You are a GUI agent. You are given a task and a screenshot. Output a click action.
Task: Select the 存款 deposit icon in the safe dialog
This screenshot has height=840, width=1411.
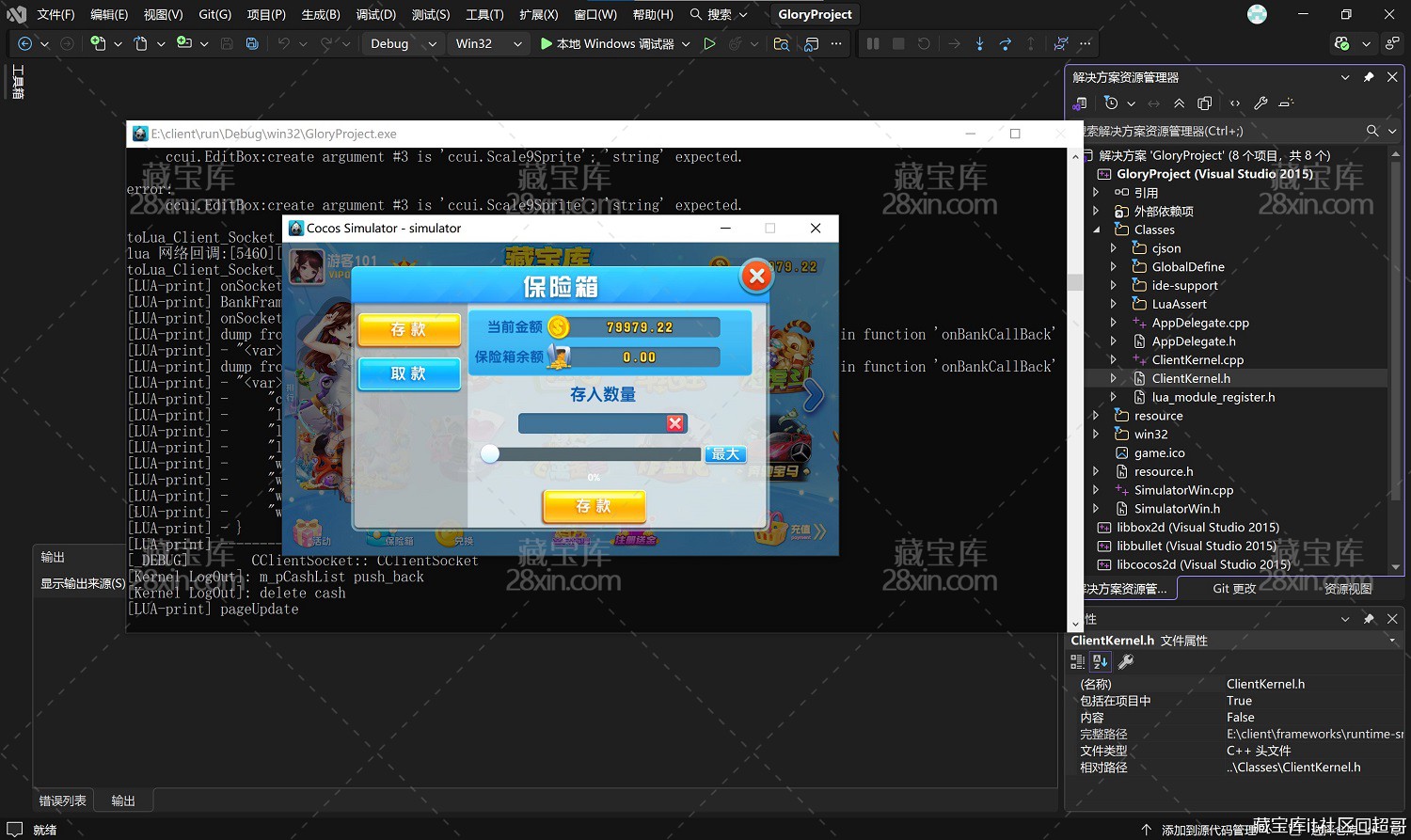[408, 330]
